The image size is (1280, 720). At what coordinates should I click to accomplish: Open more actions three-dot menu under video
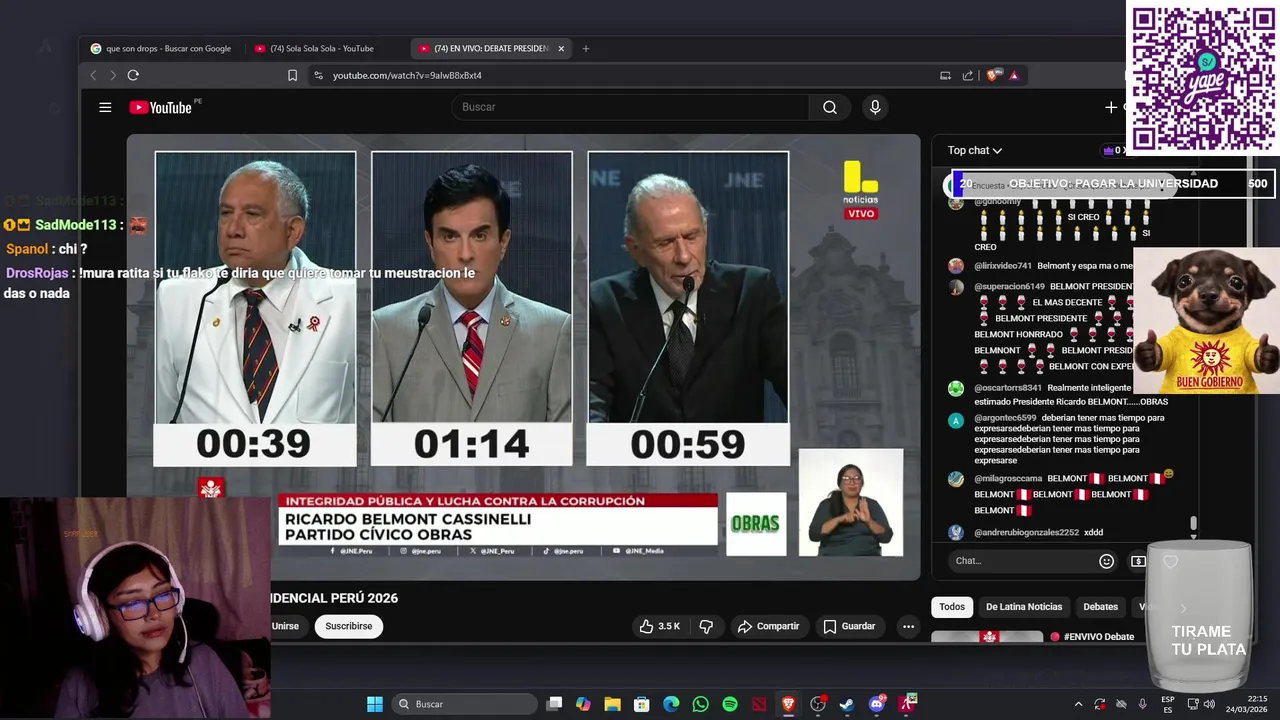click(908, 626)
